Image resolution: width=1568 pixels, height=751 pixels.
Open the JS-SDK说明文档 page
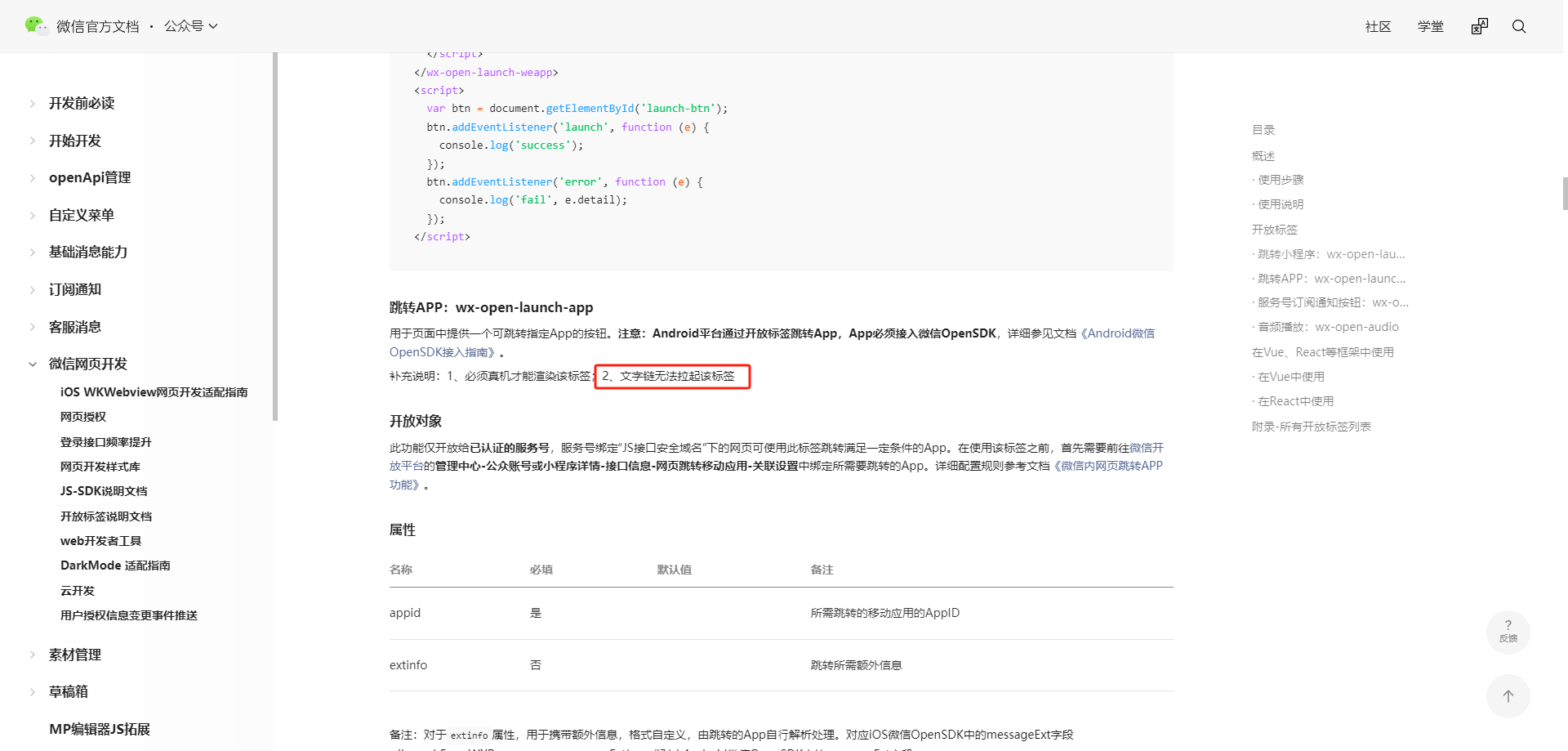click(104, 491)
